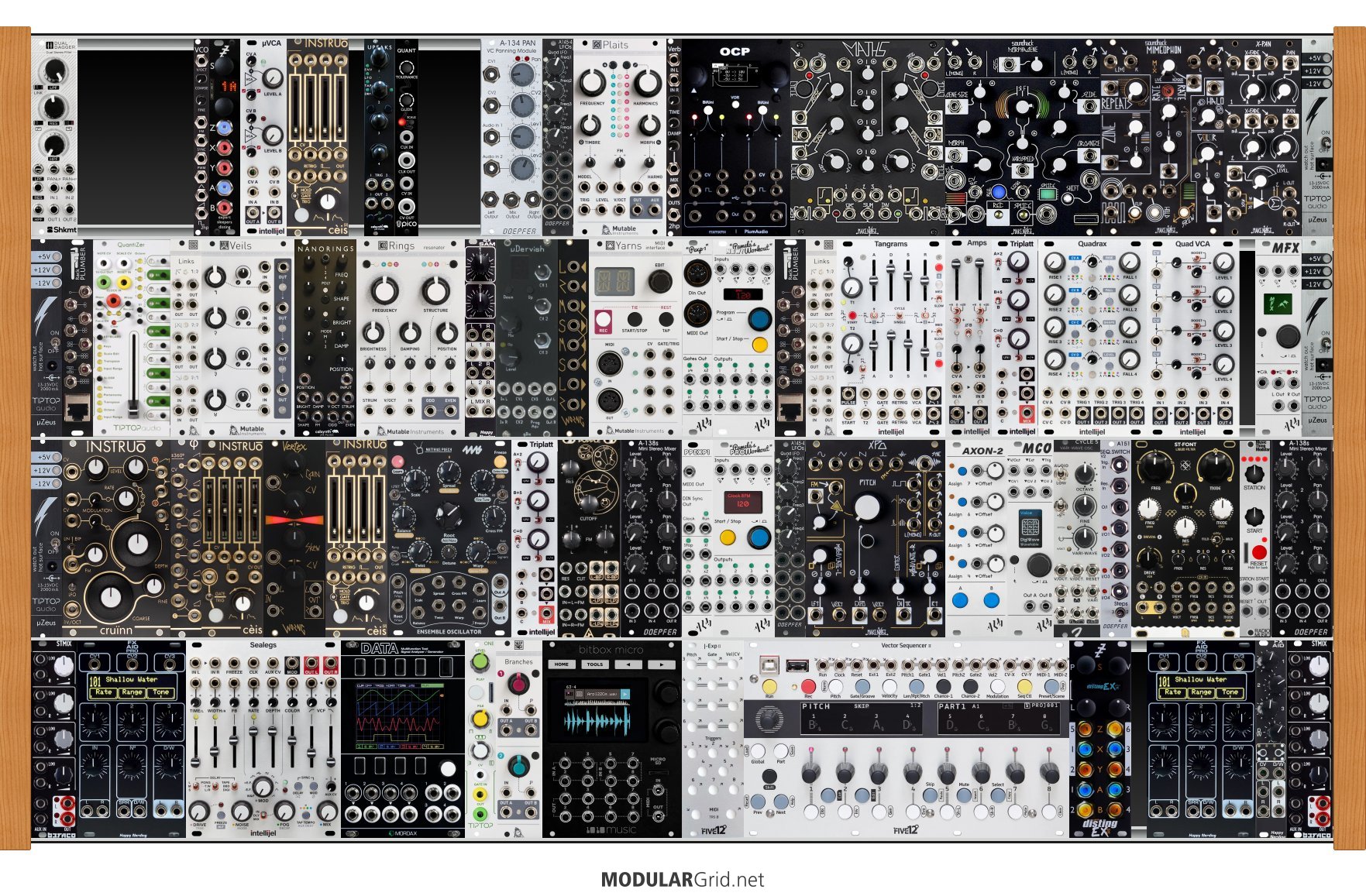The height and width of the screenshot is (896, 1366).
Task: Click the Global button on Vector Sequencer
Action: (758, 750)
